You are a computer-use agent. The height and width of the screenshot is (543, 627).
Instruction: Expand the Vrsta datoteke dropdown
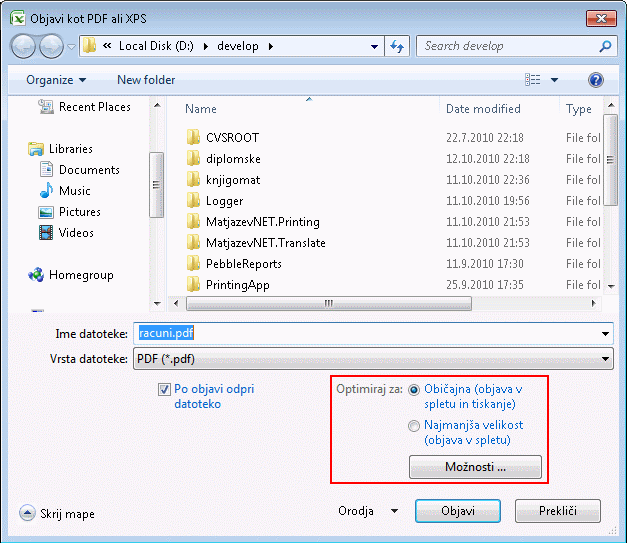(x=606, y=358)
